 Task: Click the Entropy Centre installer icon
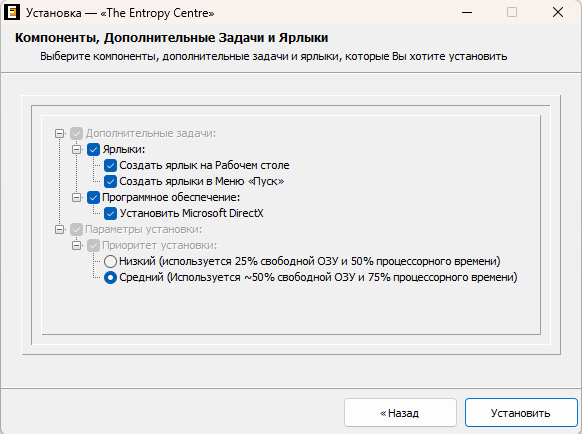coord(12,12)
